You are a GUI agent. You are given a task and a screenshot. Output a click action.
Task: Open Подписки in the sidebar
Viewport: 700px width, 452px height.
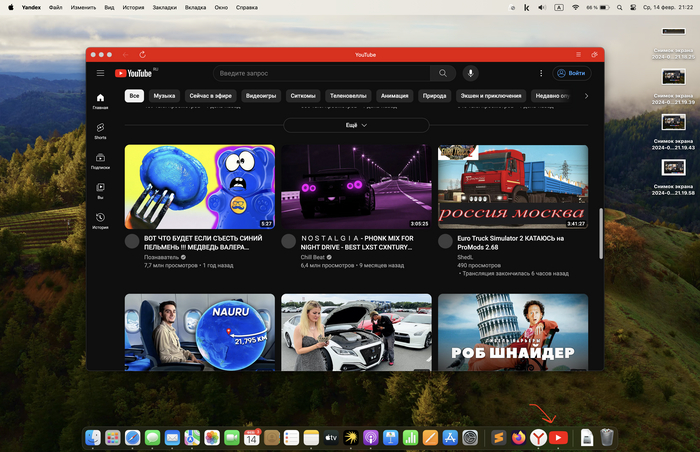tap(100, 161)
